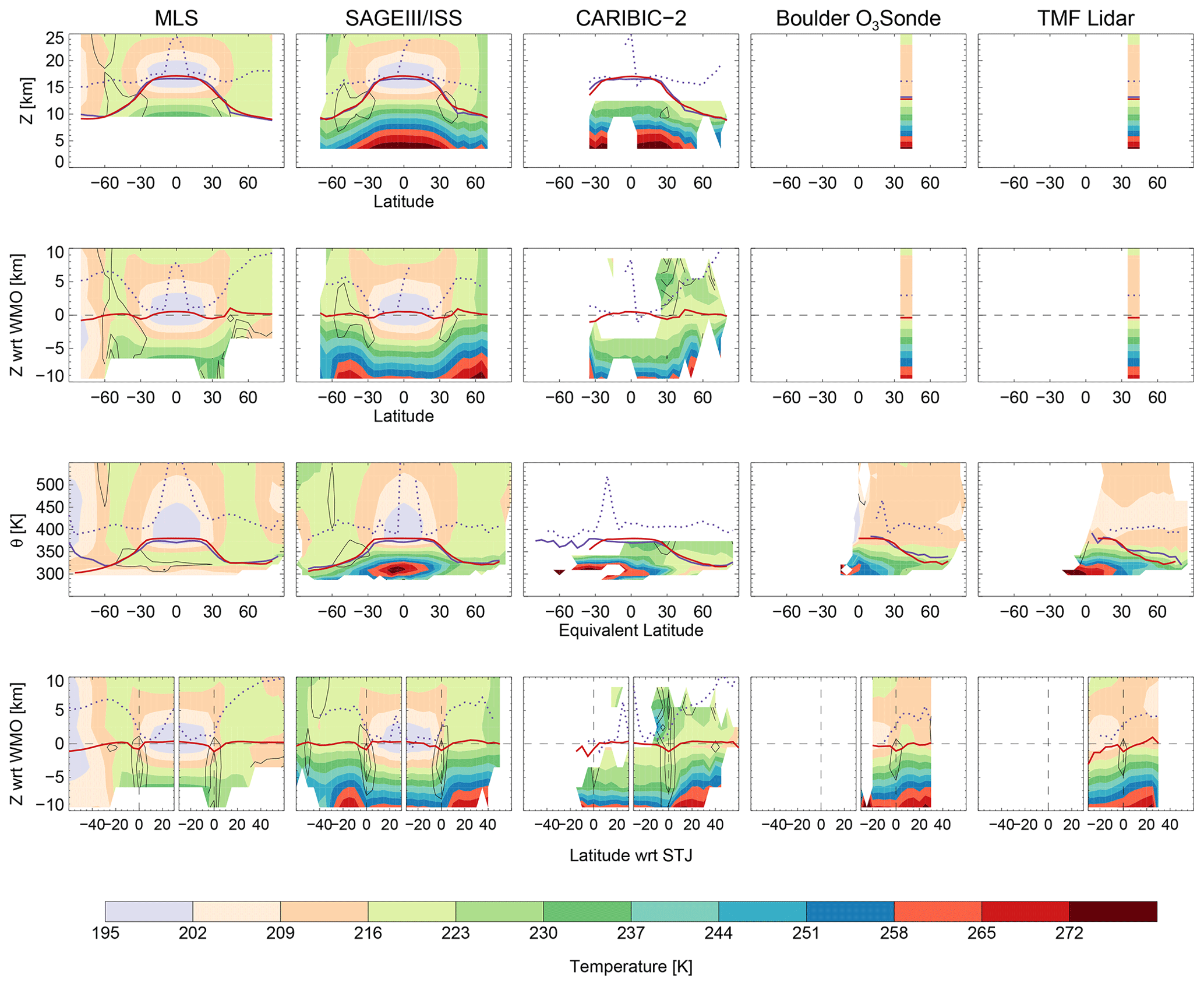The height and width of the screenshot is (986, 1204).
Task: Click the CARIBIC-2 column heading
Action: tap(631, 18)
